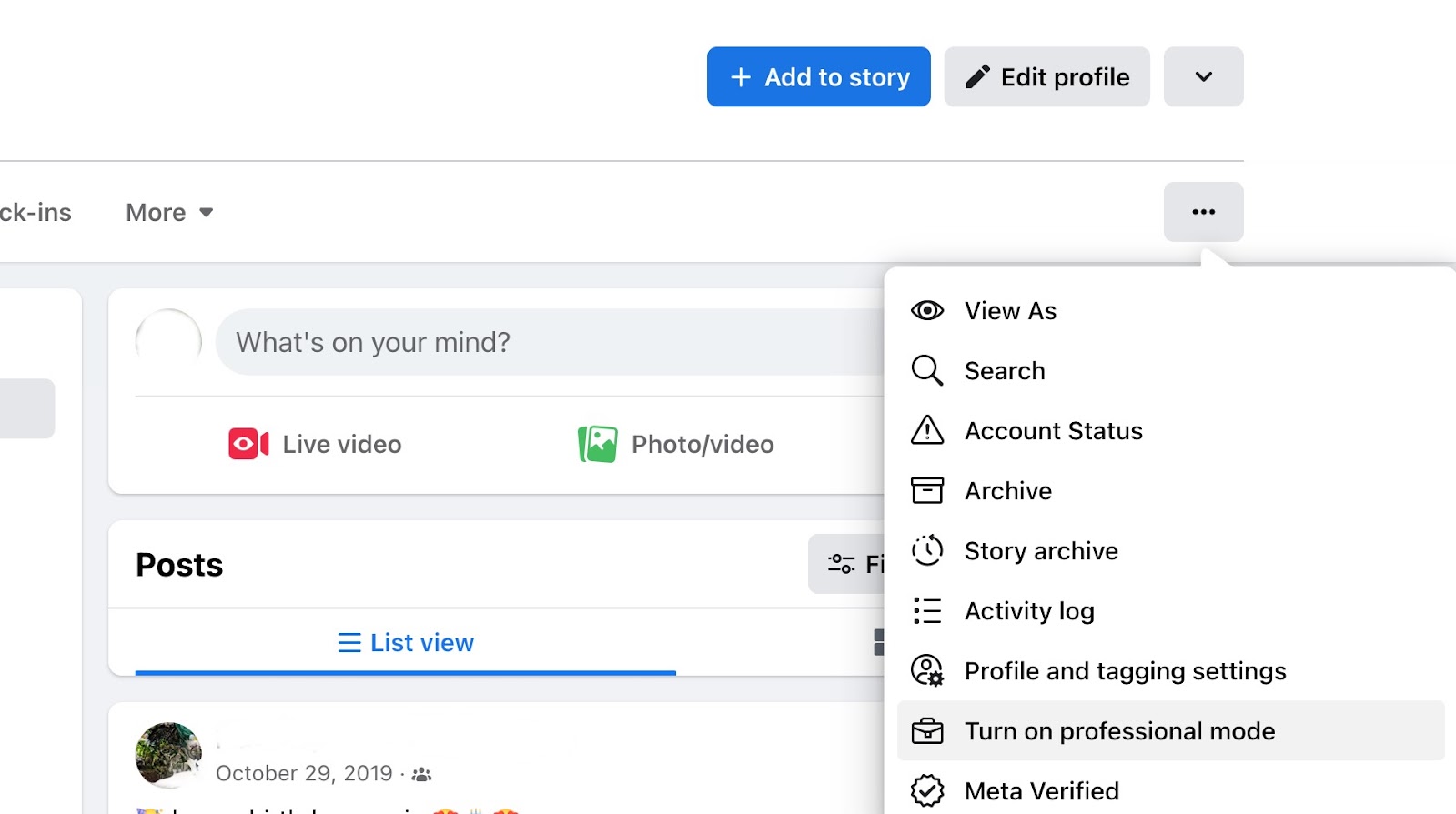This screenshot has width=1456, height=814.
Task: Click the Activity log list icon
Action: pyautogui.click(x=927, y=610)
